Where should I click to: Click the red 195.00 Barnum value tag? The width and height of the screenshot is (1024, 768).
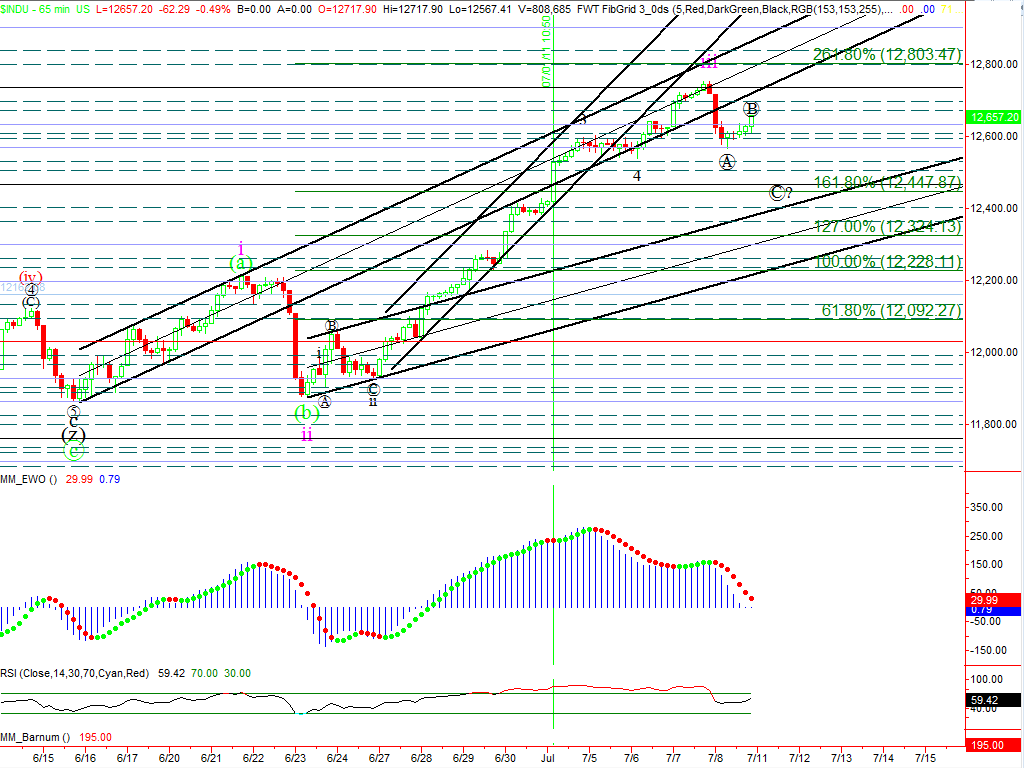(x=994, y=746)
